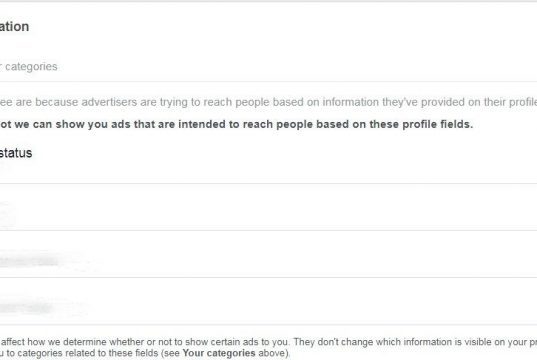Select the third blurred profile field entry
This screenshot has width=537, height=360.
268,301
